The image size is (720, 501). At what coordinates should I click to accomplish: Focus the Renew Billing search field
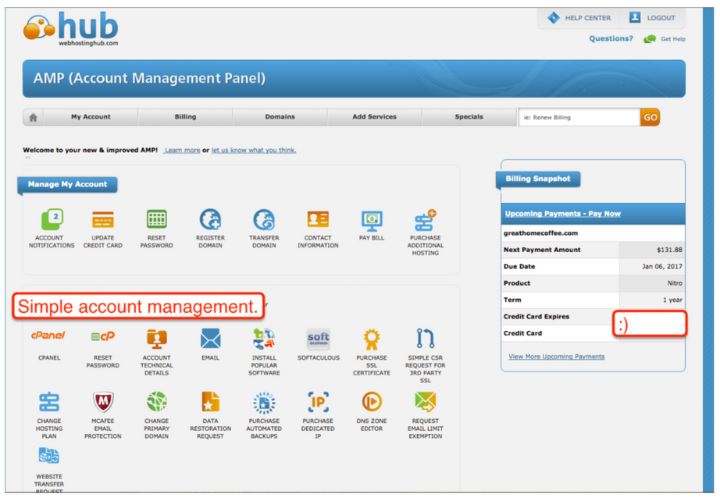[579, 117]
